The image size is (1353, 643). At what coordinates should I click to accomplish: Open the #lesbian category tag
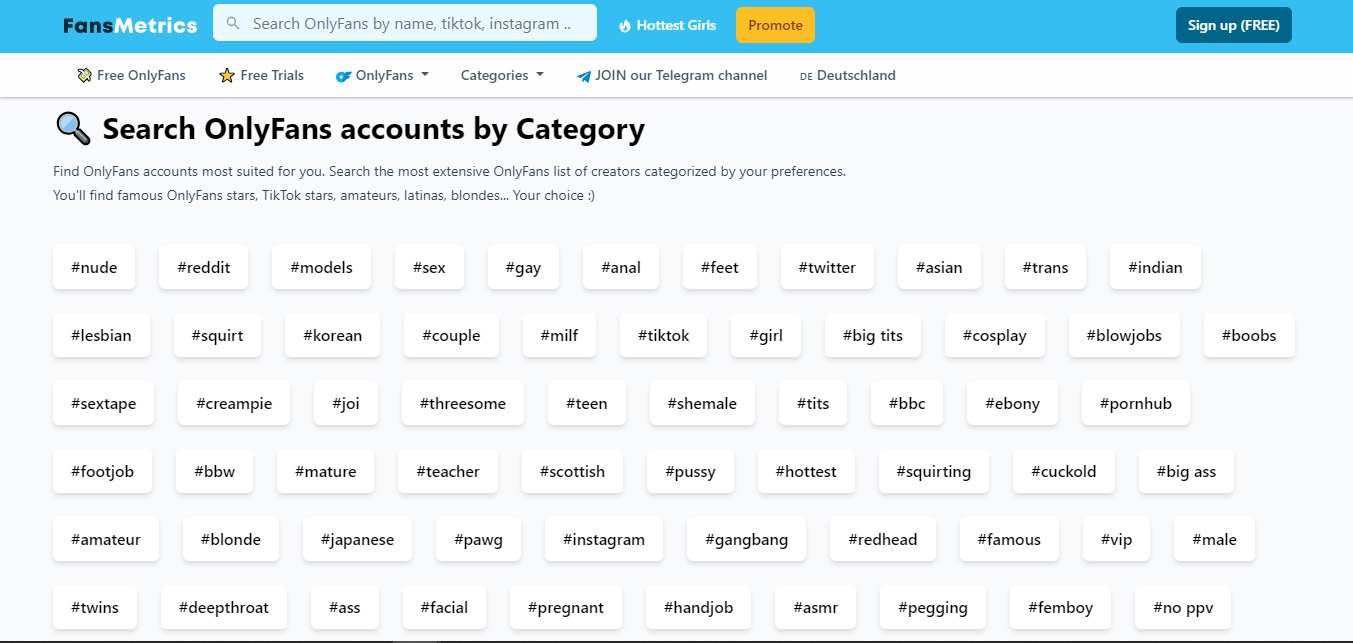(102, 335)
